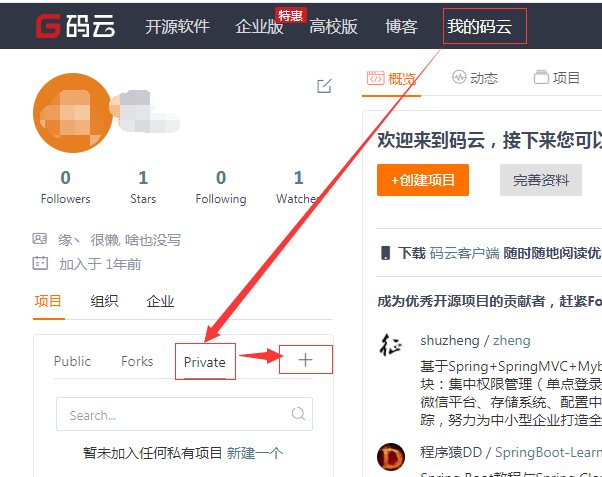Click the 暂未加入任何私有项目 message text
This screenshot has height=477, width=602.
[153, 453]
